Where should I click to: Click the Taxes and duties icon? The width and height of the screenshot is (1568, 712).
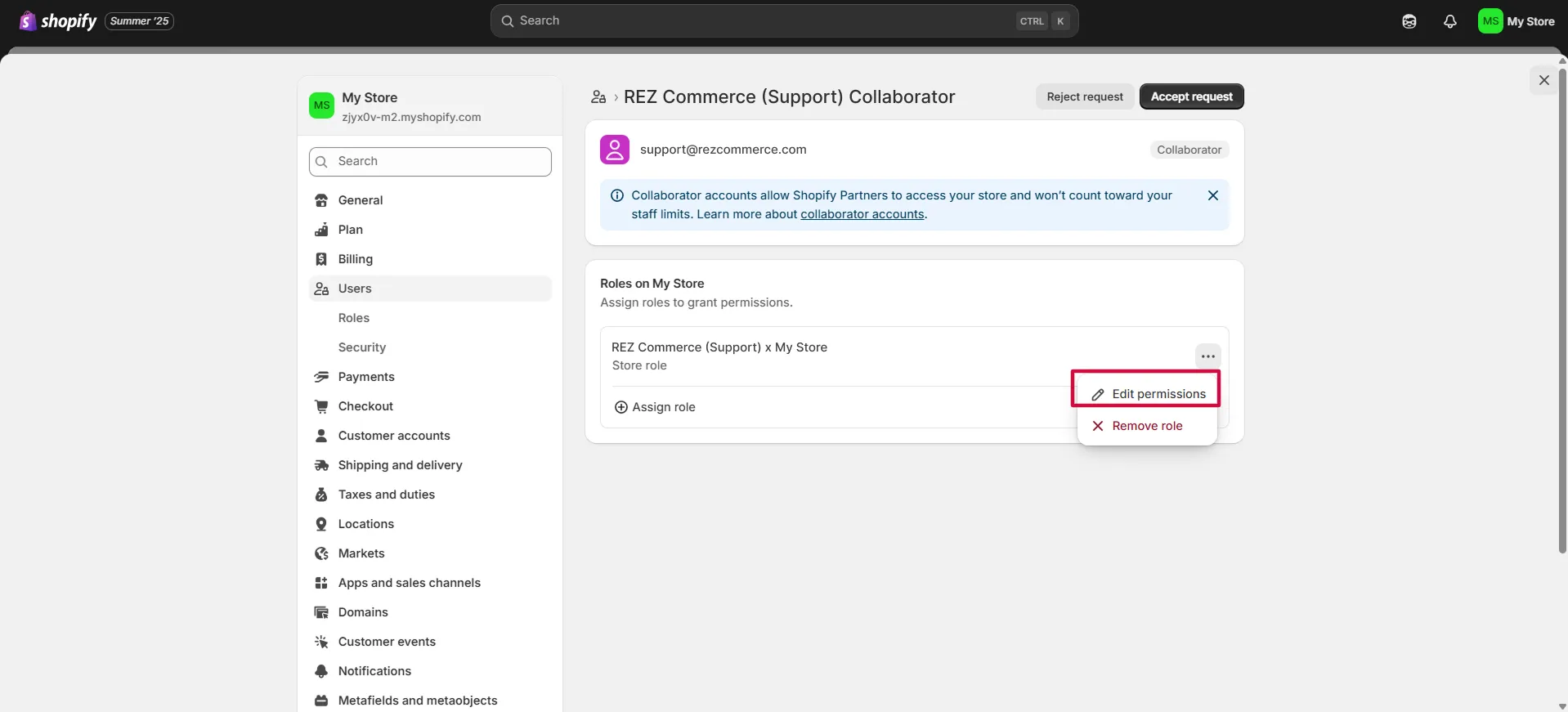coord(321,495)
